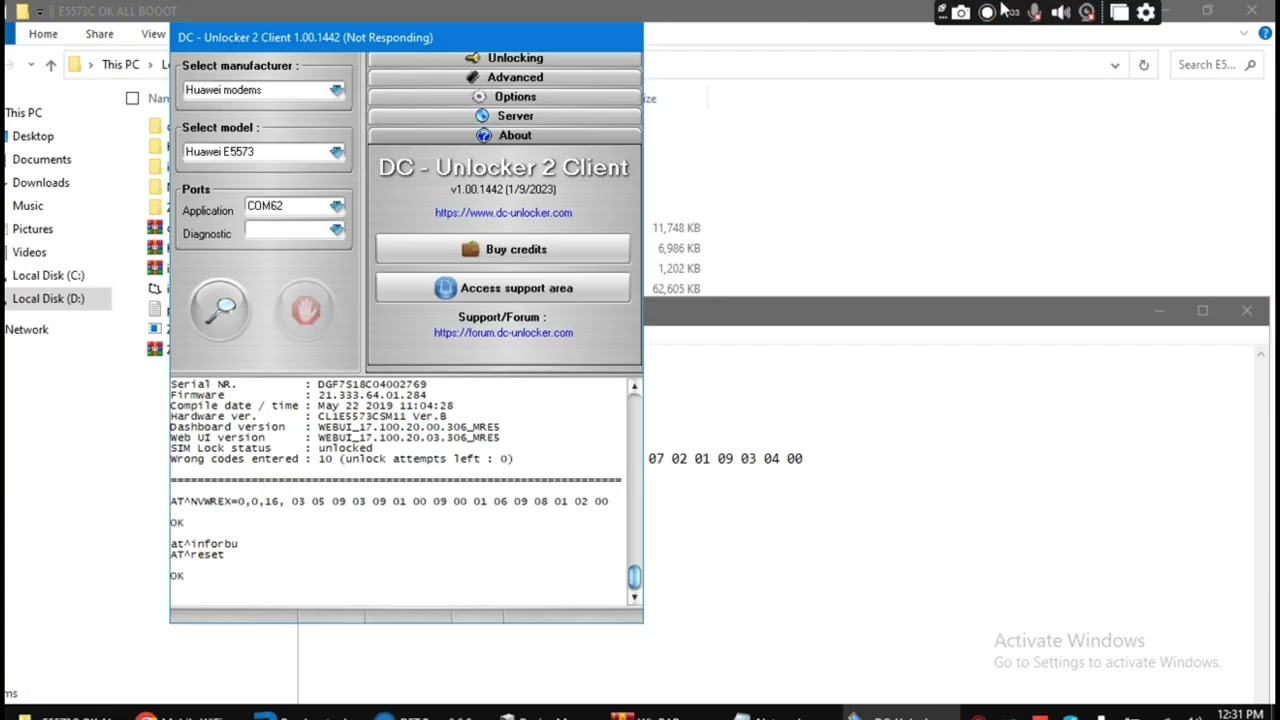
Task: Select Music in navigation pane
Action: coord(28,206)
